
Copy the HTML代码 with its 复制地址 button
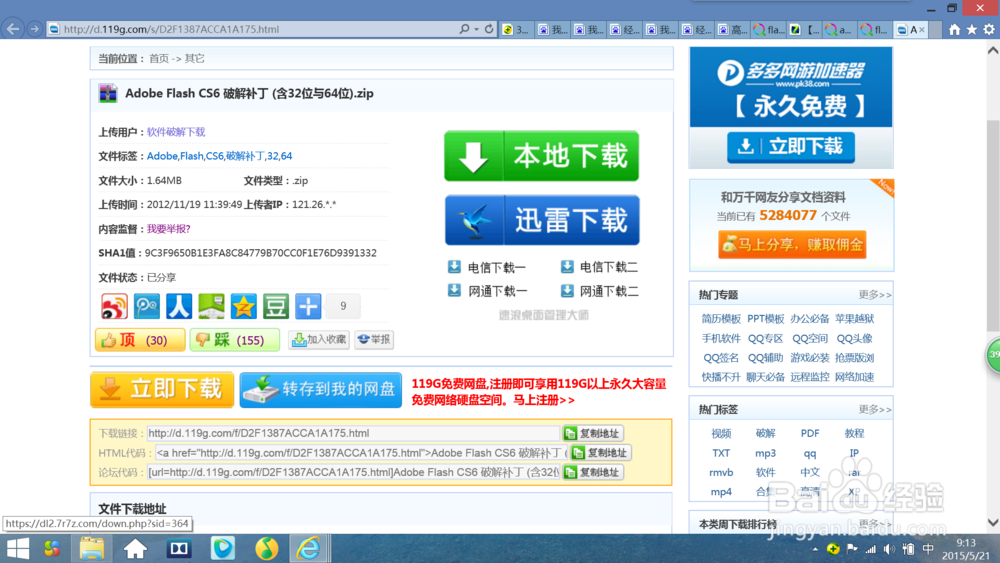pos(601,453)
